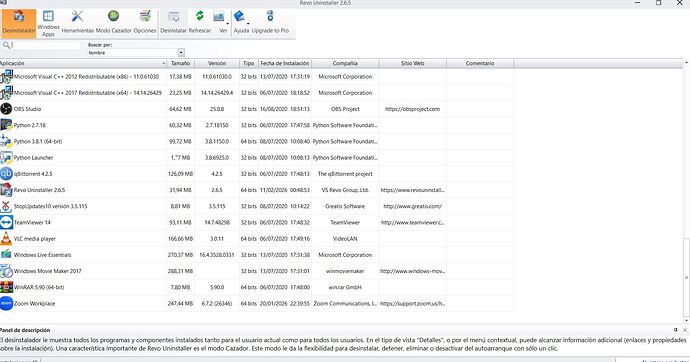Open the Herramientas tools icon
690x362 pixels.
point(77,23)
